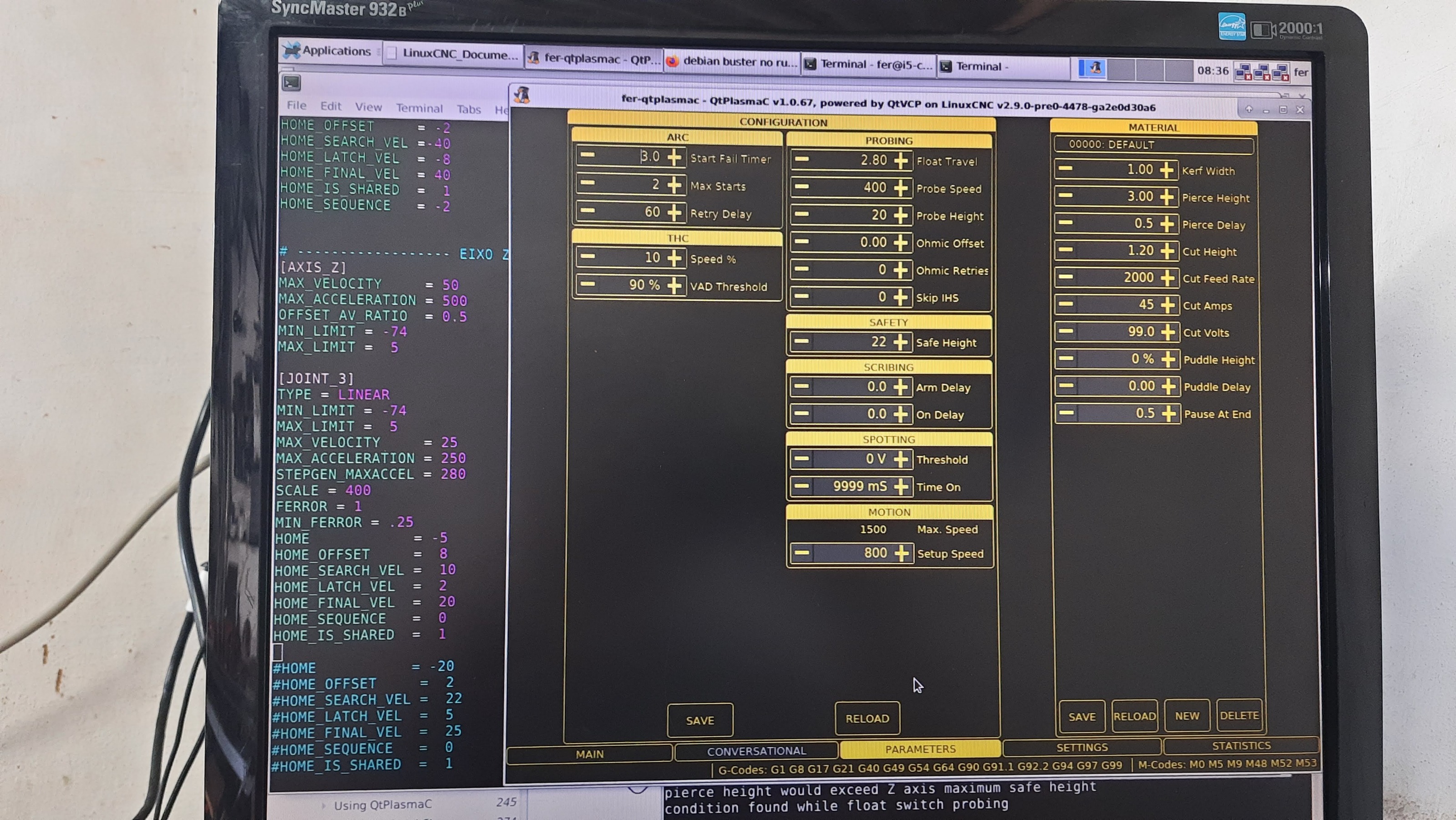The height and width of the screenshot is (820, 1456).
Task: Delete the current material
Action: click(x=1239, y=715)
